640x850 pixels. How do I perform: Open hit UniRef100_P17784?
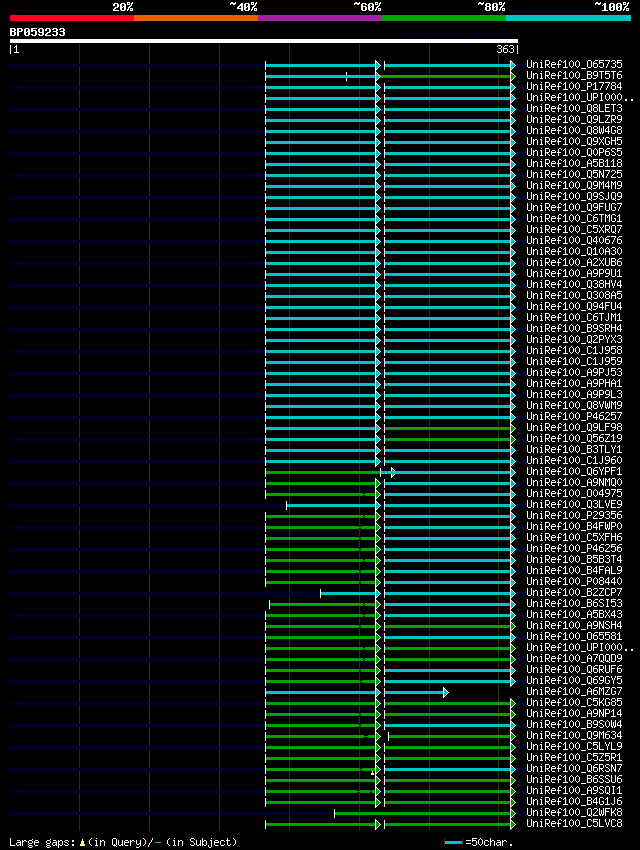click(x=574, y=87)
